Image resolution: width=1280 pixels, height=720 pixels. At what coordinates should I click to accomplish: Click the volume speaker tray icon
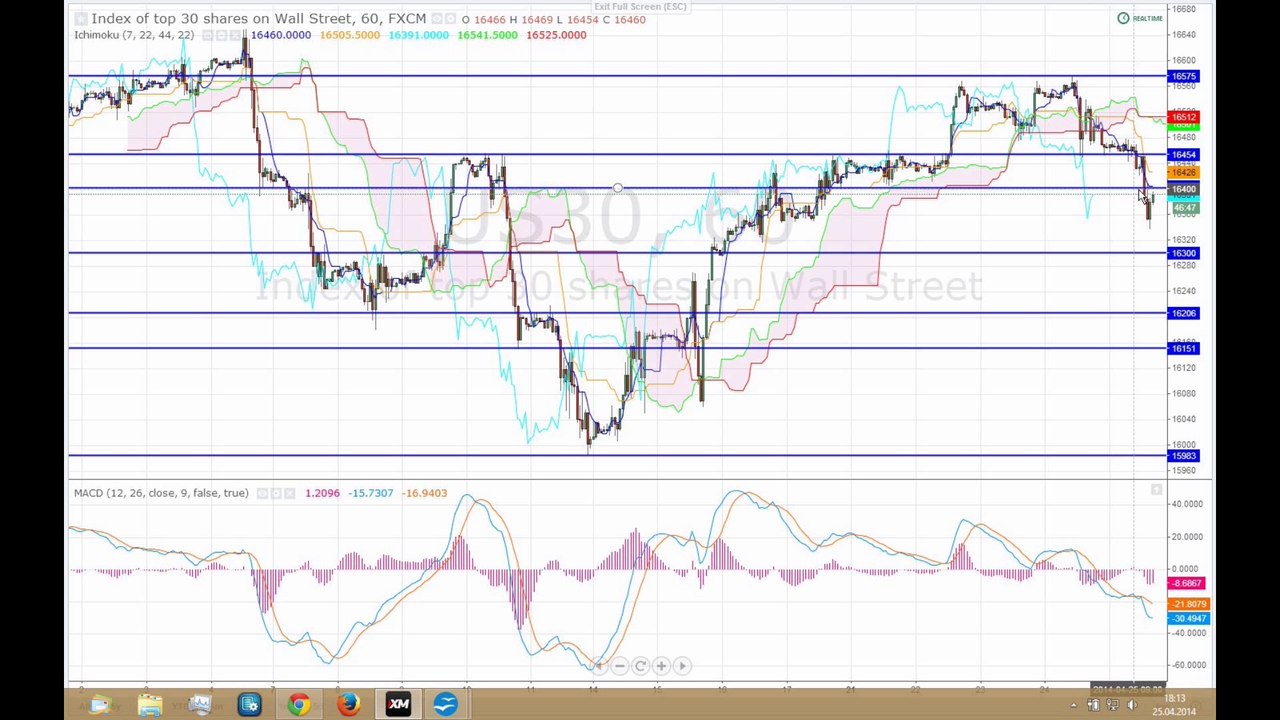[1133, 705]
